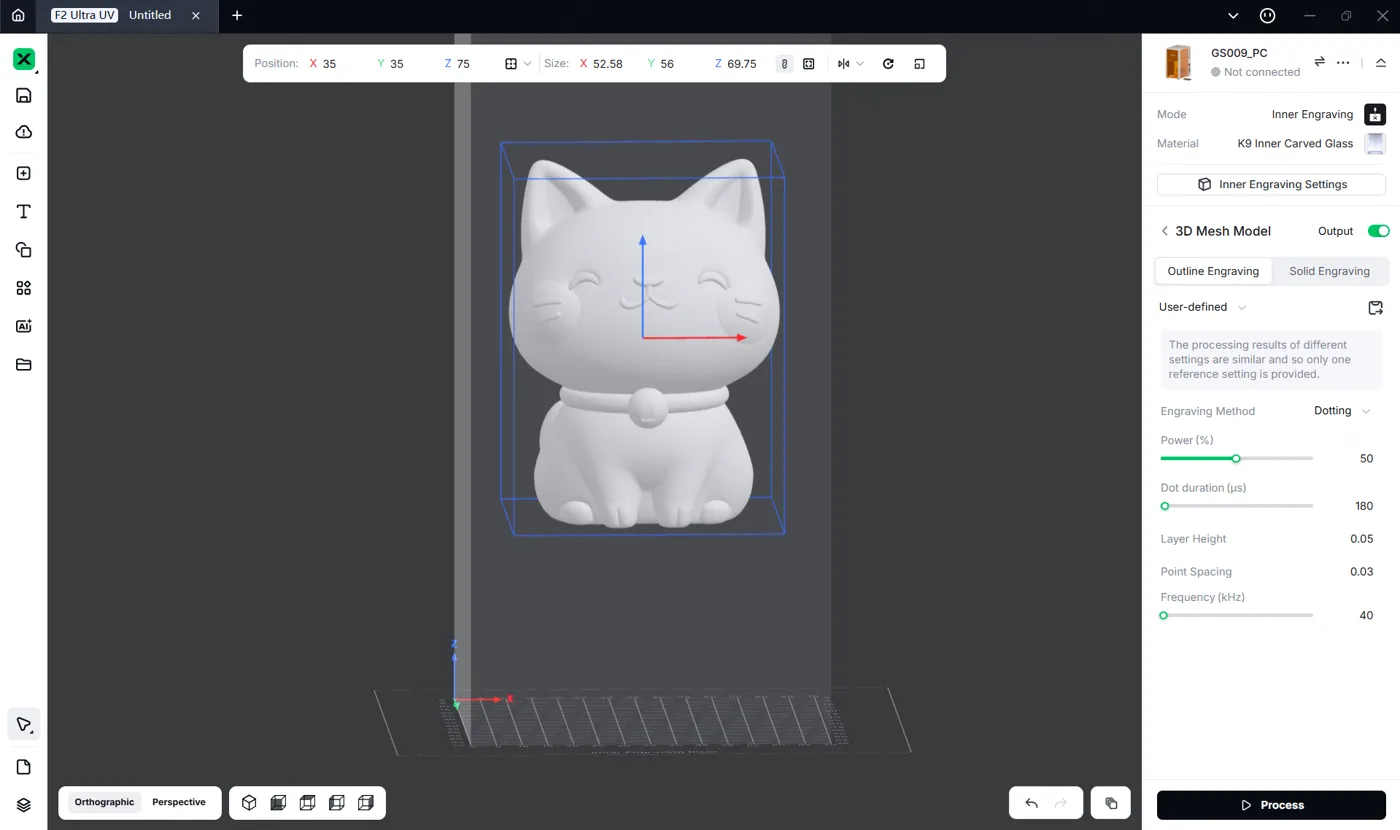Switch to Orthographic view

pyautogui.click(x=104, y=802)
